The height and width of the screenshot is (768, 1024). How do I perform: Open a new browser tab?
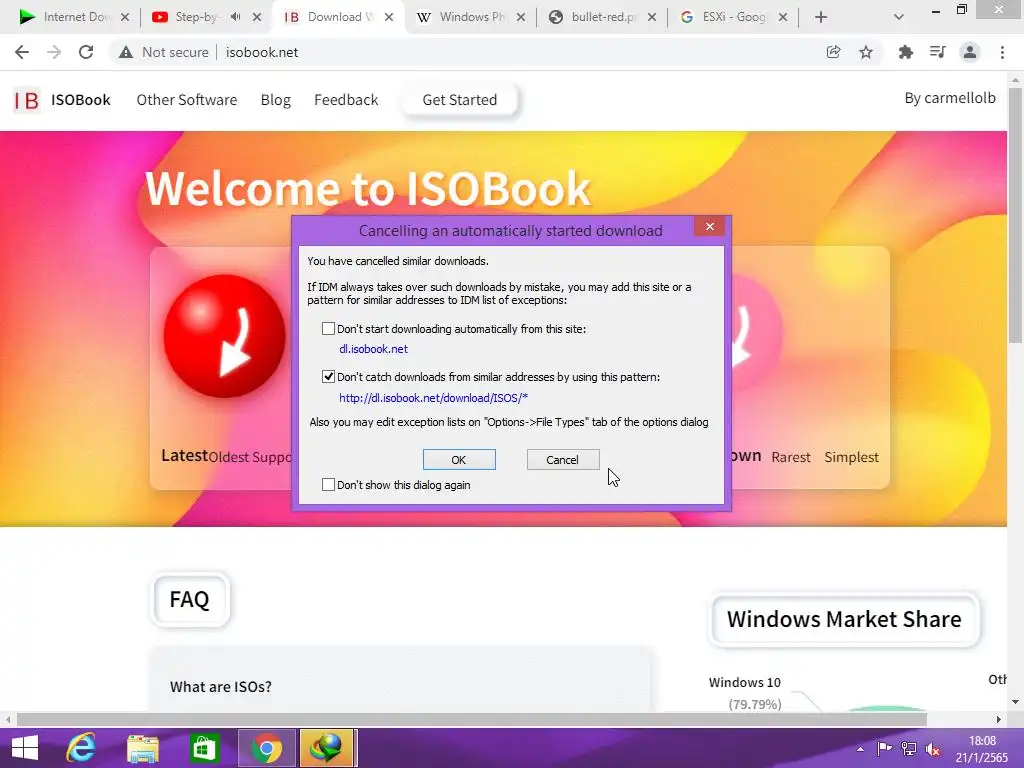pyautogui.click(x=821, y=17)
